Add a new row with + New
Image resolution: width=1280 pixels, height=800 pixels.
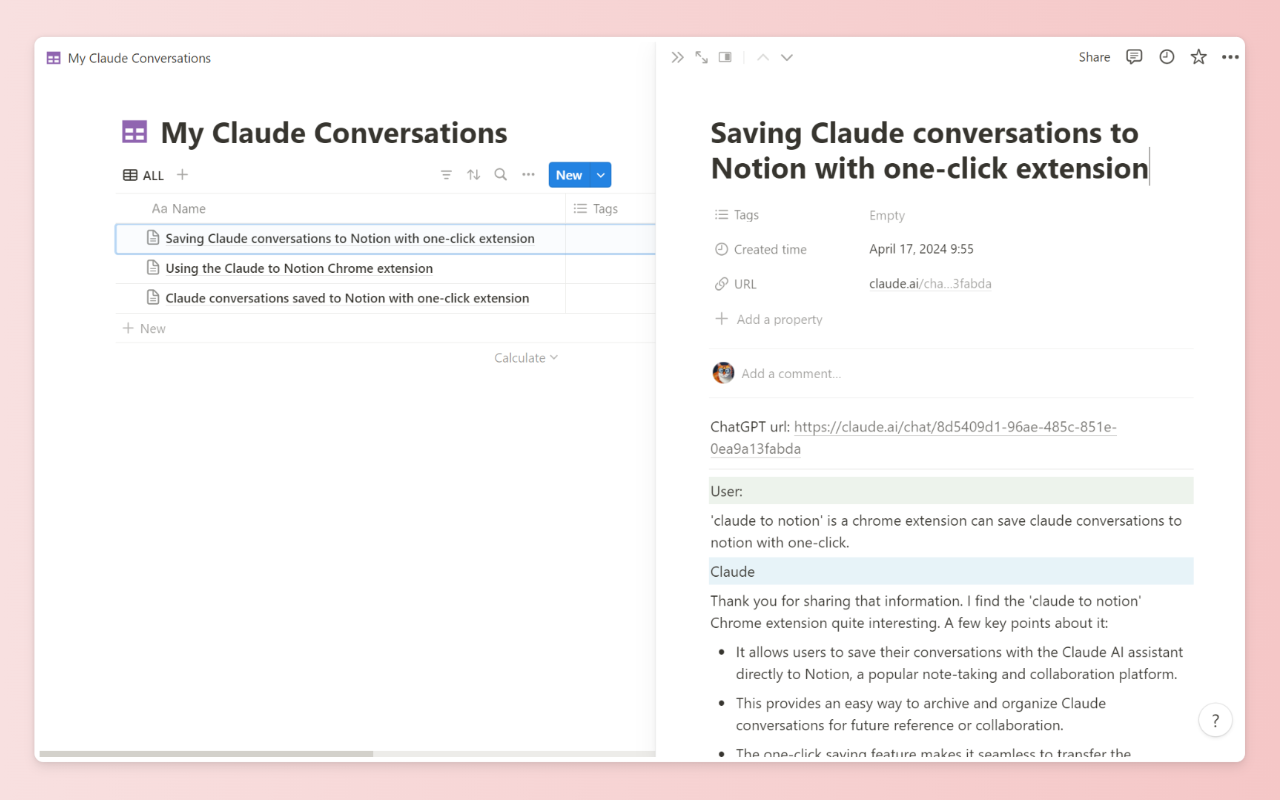(x=144, y=328)
